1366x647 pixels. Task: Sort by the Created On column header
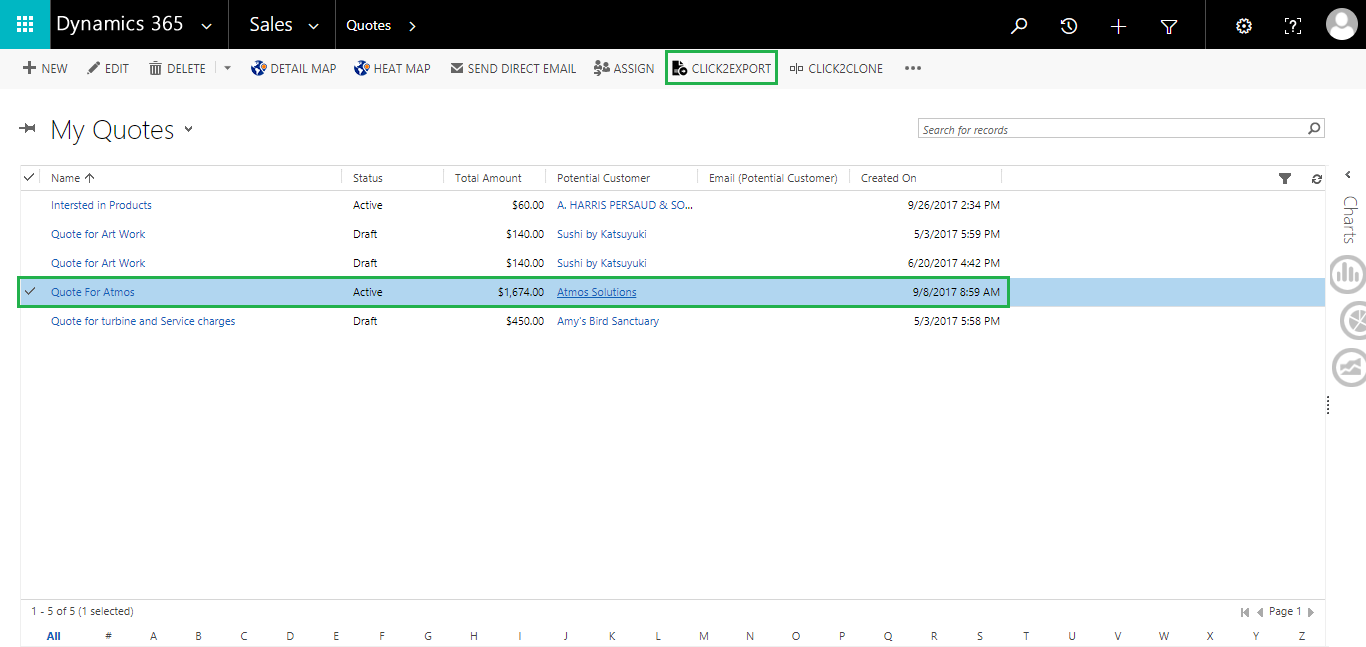point(889,178)
